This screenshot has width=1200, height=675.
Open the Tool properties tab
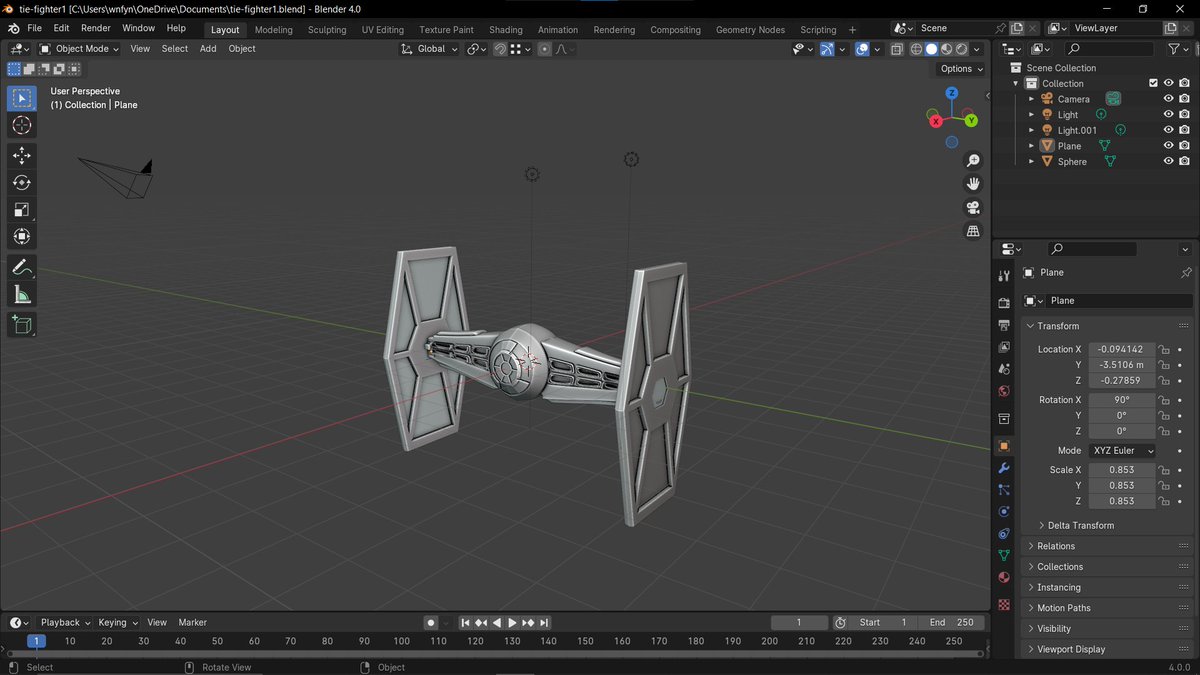1004,276
